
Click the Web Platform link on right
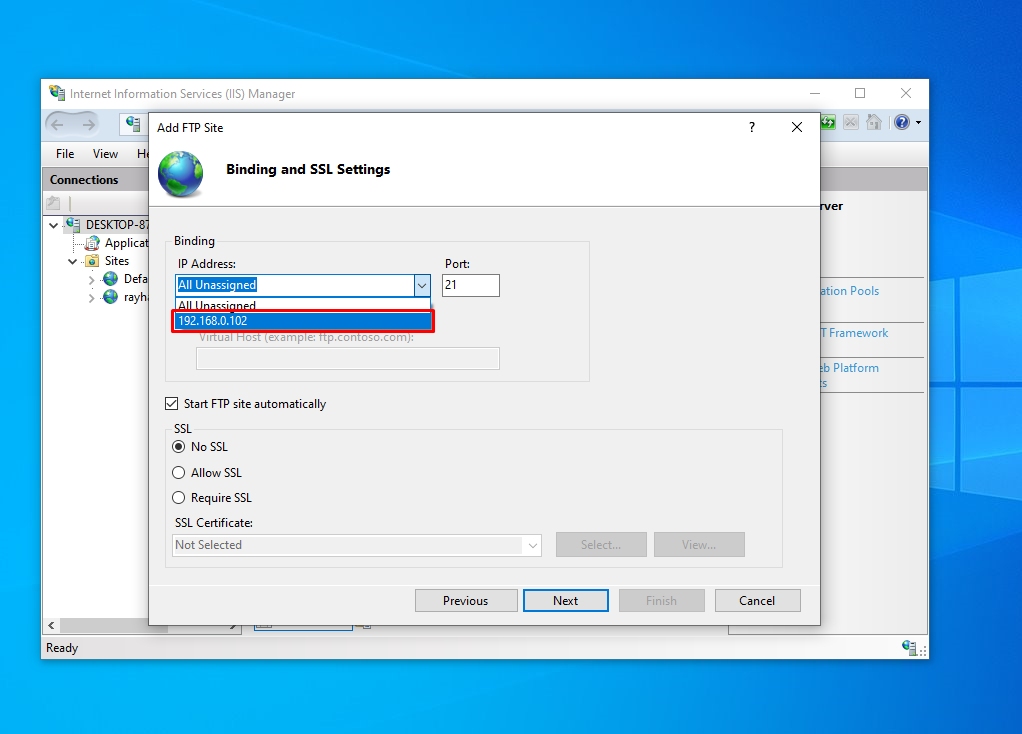(849, 368)
